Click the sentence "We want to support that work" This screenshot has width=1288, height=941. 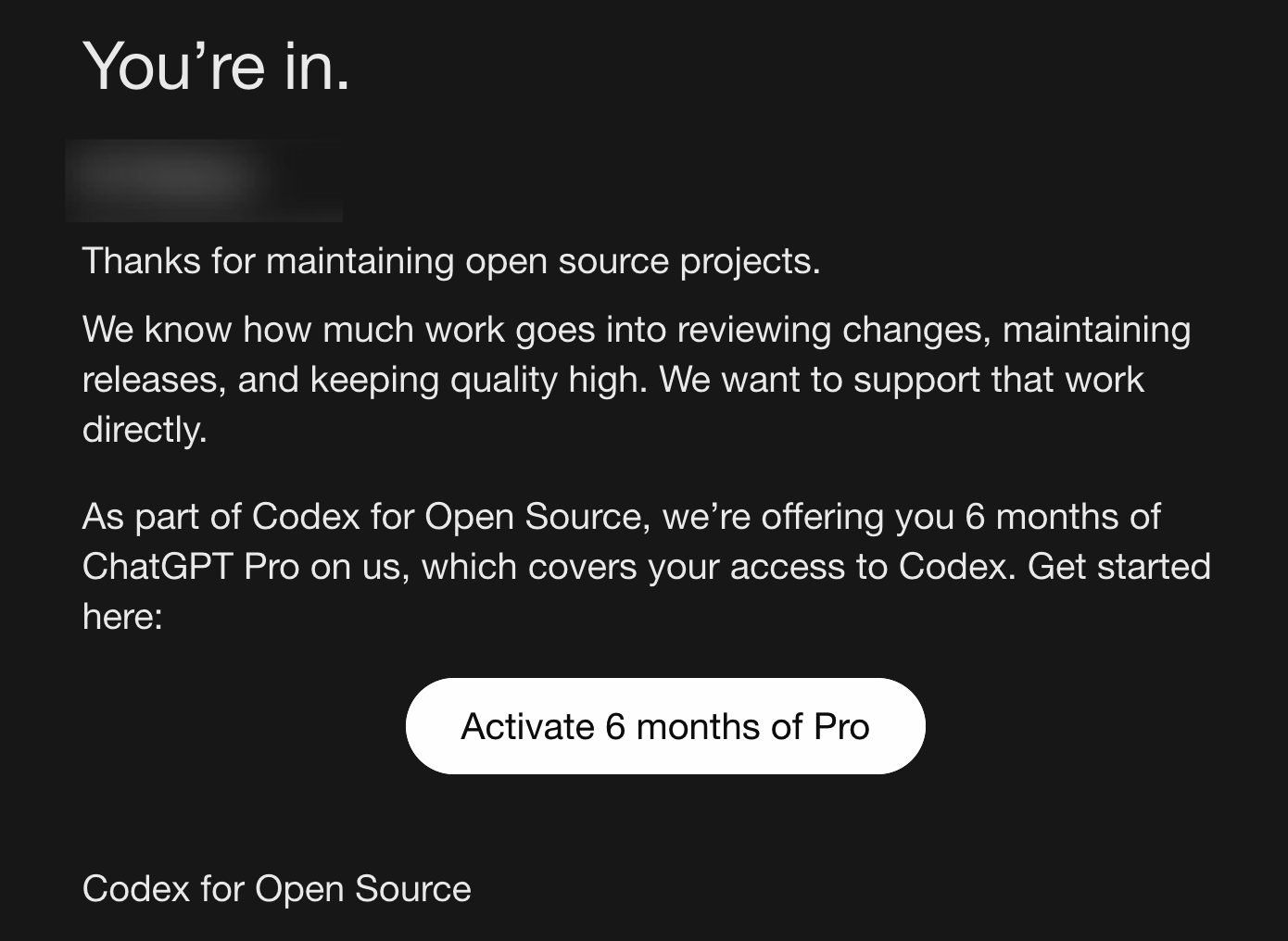(x=902, y=380)
